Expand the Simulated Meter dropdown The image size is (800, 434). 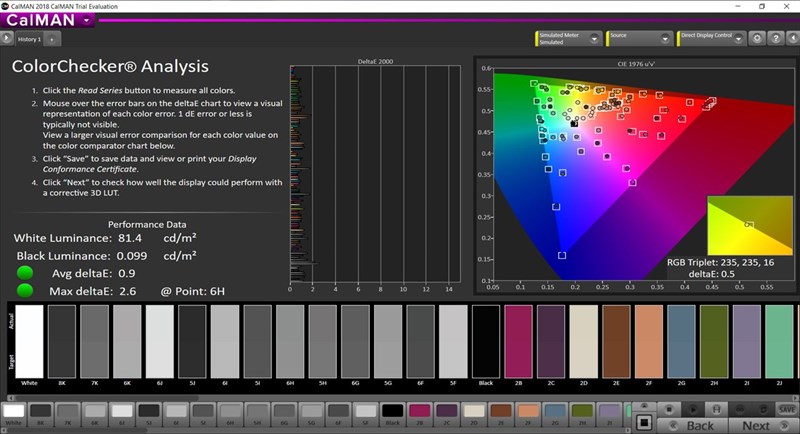(x=594, y=38)
